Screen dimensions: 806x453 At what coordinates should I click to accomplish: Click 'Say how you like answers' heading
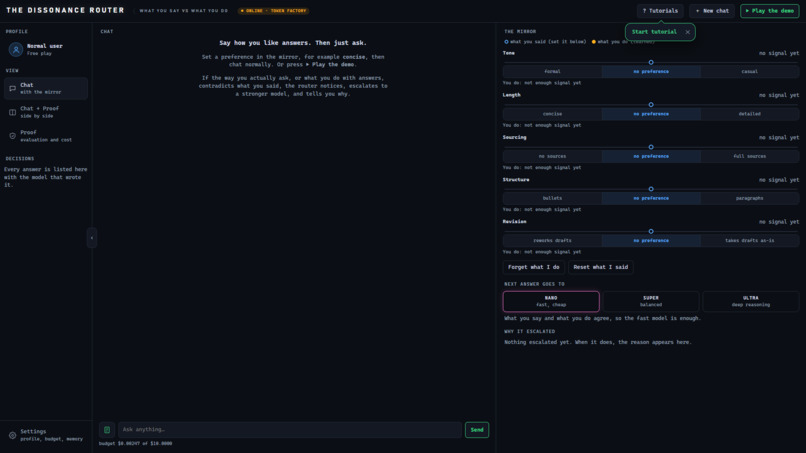tap(293, 43)
